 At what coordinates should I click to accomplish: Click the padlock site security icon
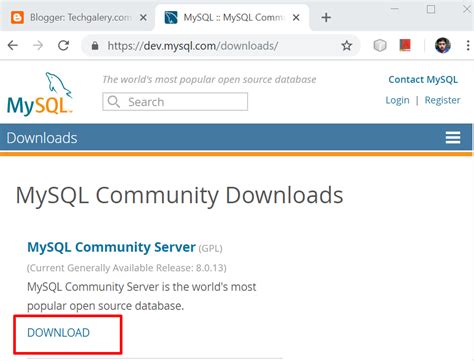[95, 46]
